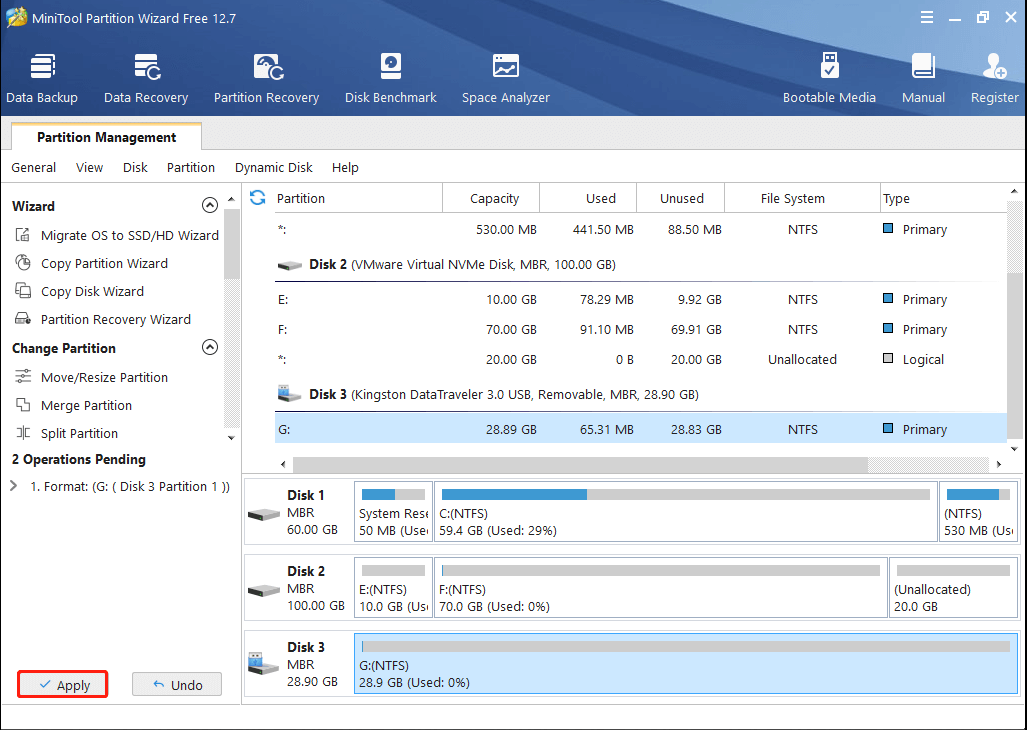Viewport: 1027px width, 730px height.
Task: Collapse the Change Partition section
Action: (x=210, y=347)
